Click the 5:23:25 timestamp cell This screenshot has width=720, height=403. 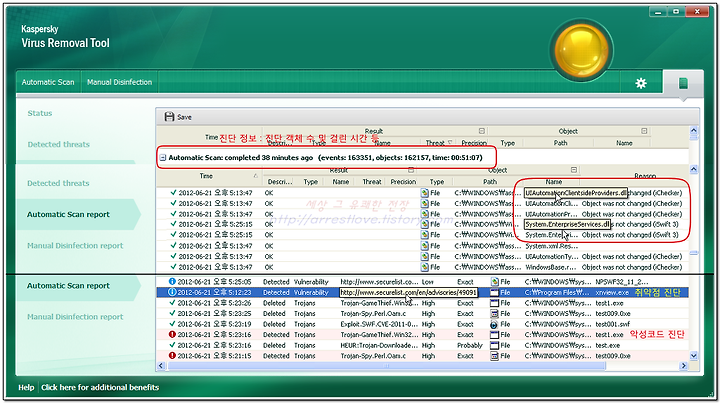coord(214,313)
